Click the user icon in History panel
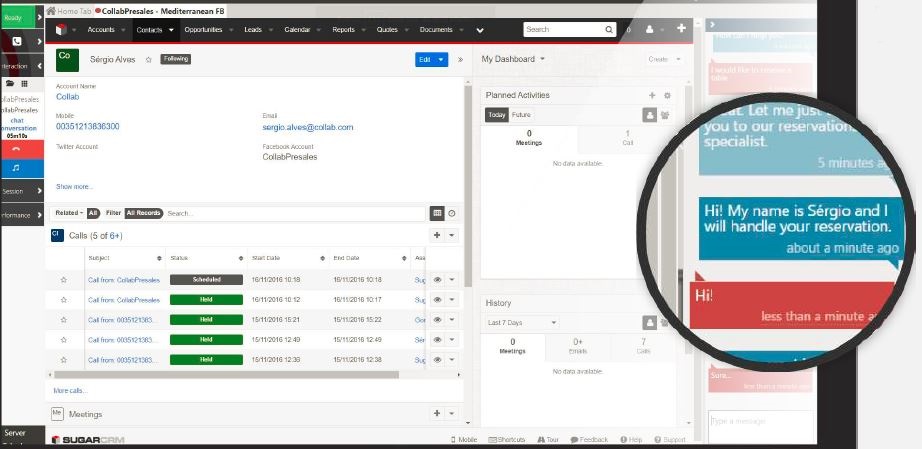This screenshot has height=449, width=922. (649, 322)
